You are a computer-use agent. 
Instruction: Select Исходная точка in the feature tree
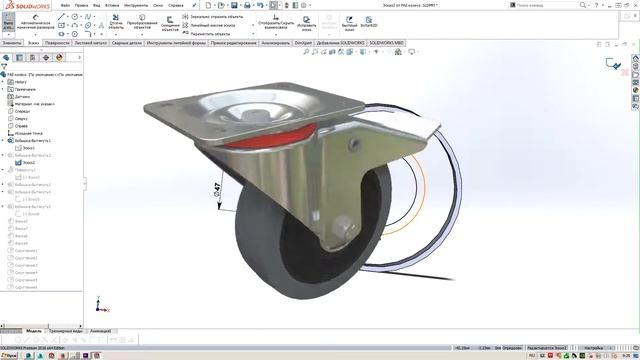[x=29, y=133]
